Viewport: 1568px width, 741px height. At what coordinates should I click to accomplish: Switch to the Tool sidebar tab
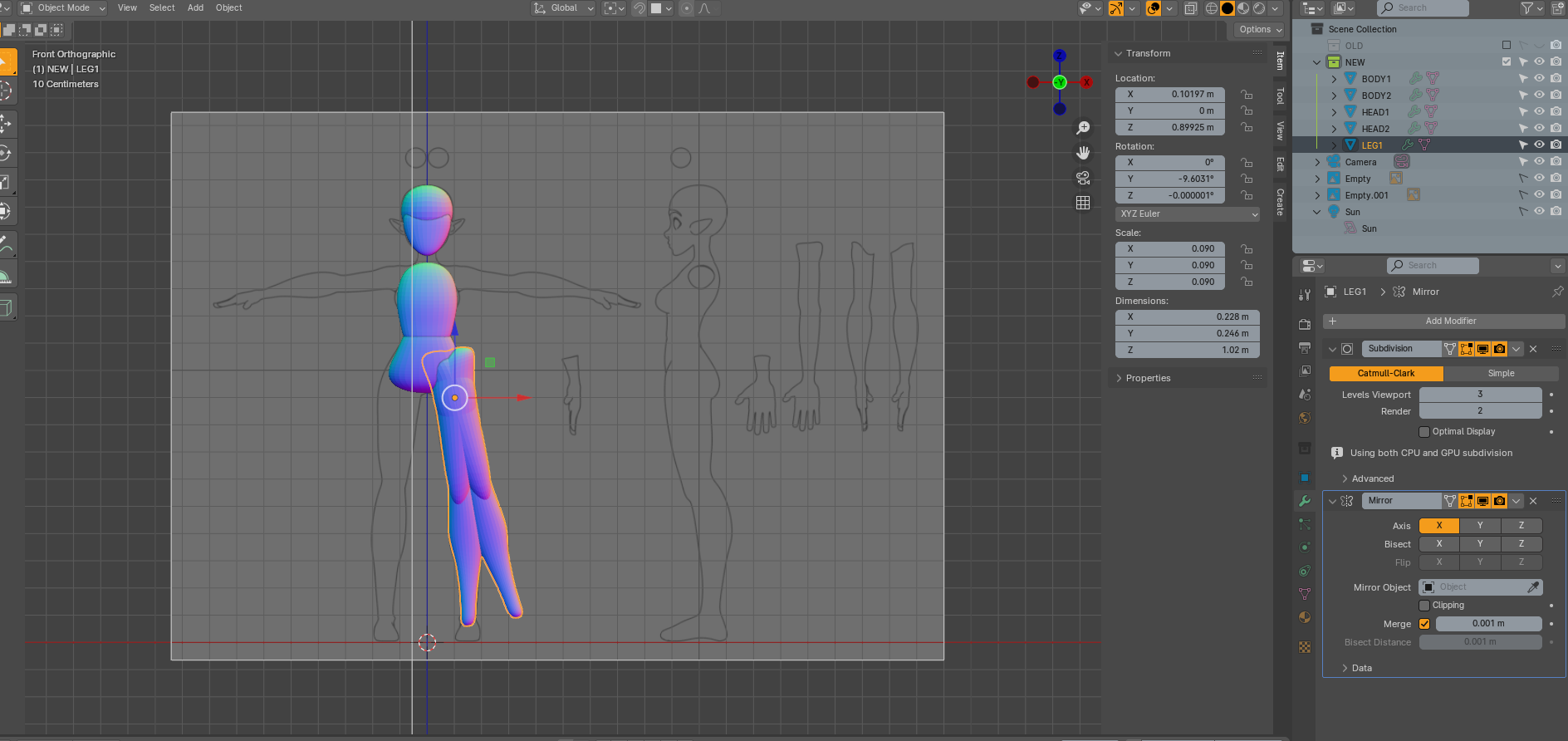pyautogui.click(x=1280, y=96)
